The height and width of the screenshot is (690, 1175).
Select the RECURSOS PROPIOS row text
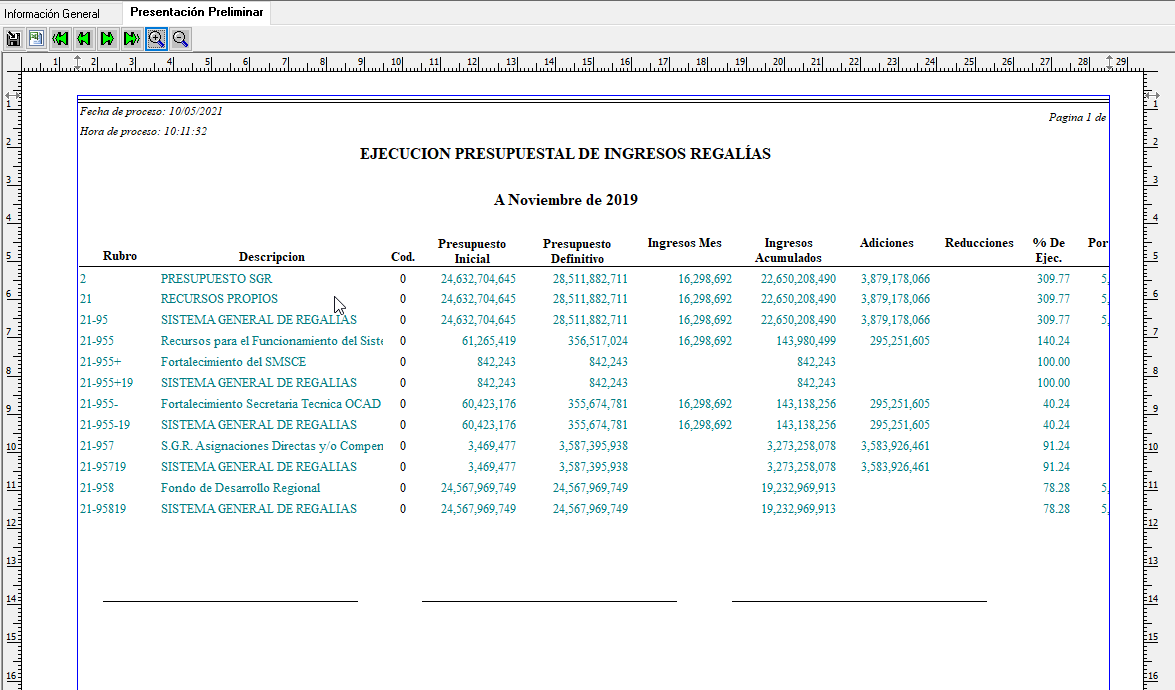219,299
